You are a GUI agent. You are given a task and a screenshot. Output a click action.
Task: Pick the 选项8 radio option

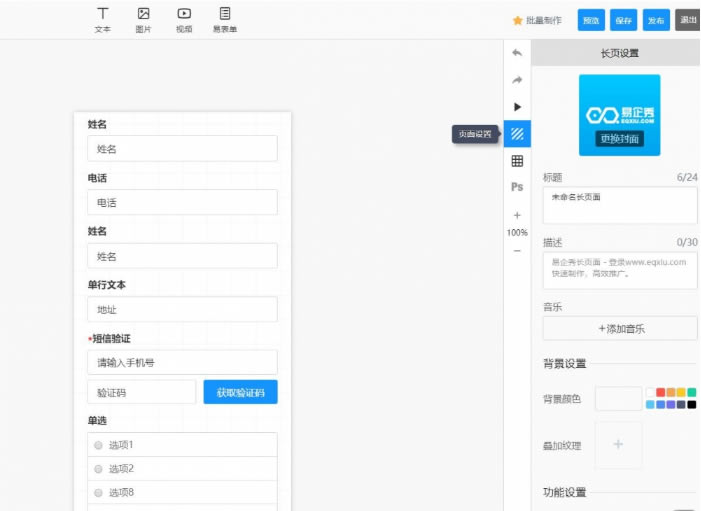coord(99,493)
